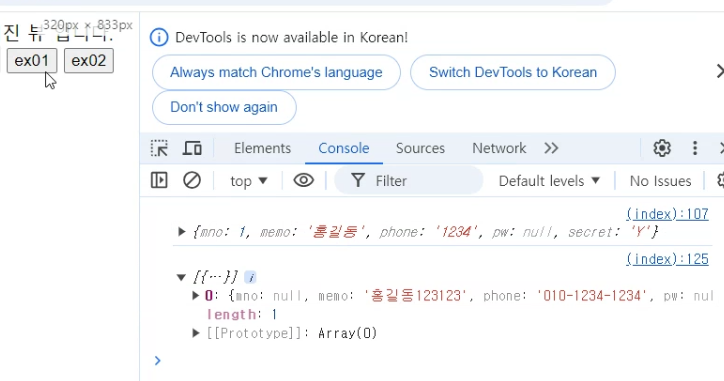Collapse the logged [{…}] array
724x381 pixels.
pyautogui.click(x=181, y=277)
